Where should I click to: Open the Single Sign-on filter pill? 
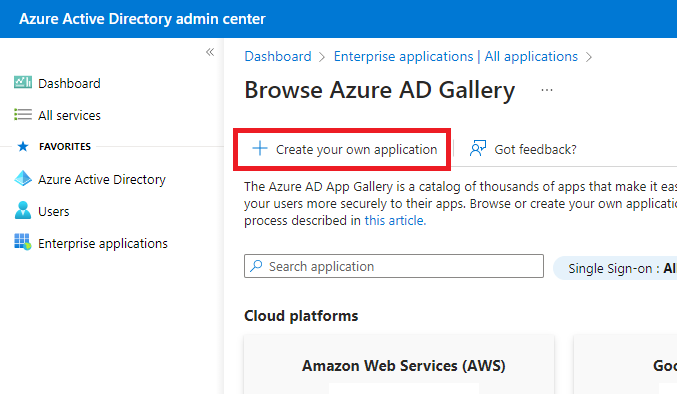(615, 268)
